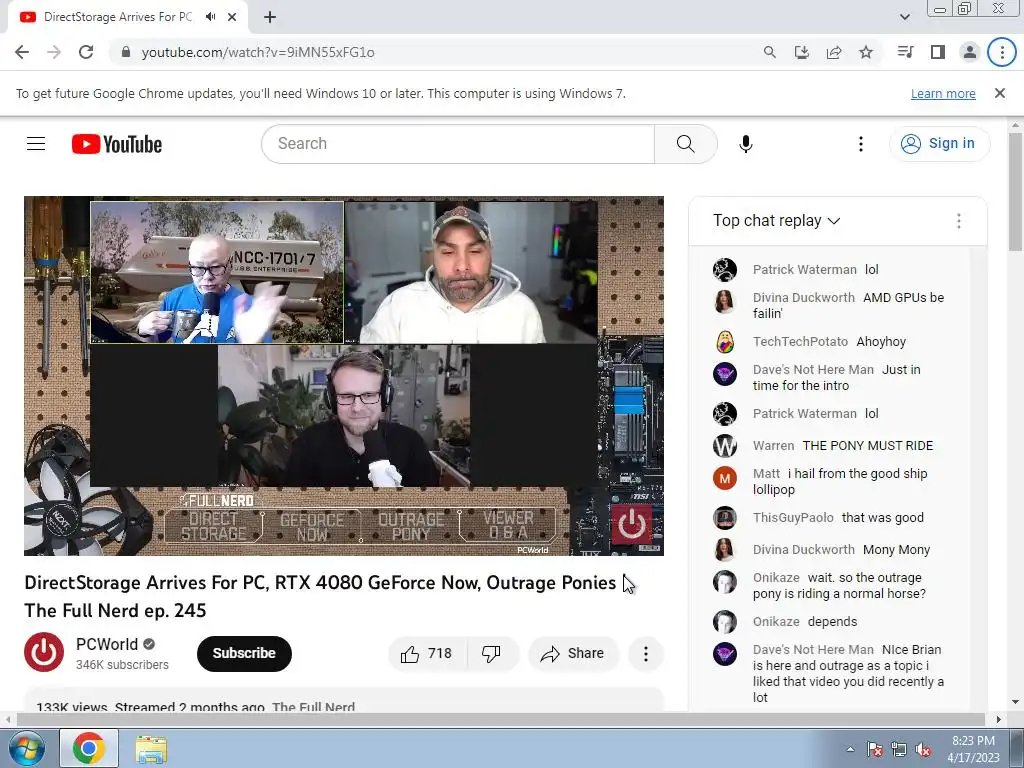Screen dimensions: 1024x768
Task: Click Divina Duckworth's 'AMD GPUs be failin' message
Action: point(829,305)
